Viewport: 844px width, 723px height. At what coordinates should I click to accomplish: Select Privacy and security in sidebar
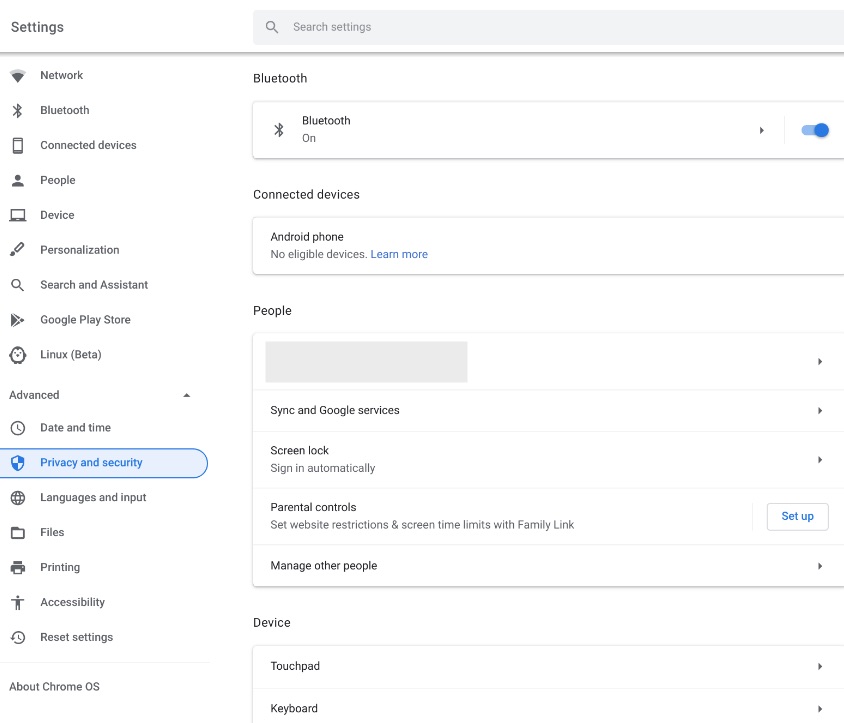91,463
